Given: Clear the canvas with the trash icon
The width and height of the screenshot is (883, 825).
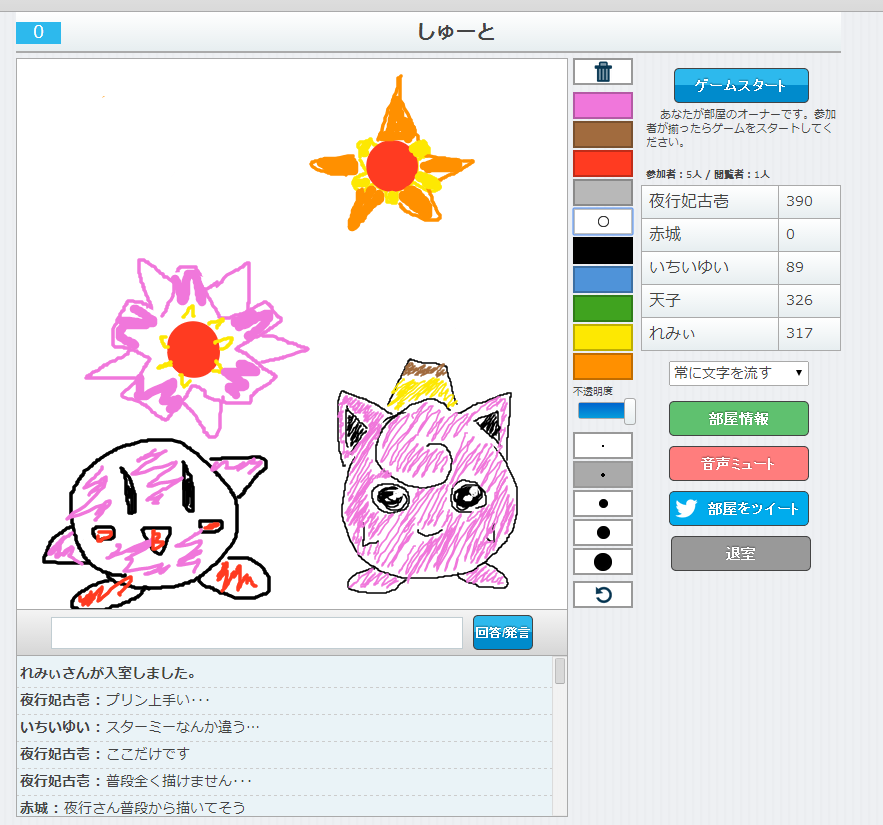Looking at the screenshot, I should point(603,72).
